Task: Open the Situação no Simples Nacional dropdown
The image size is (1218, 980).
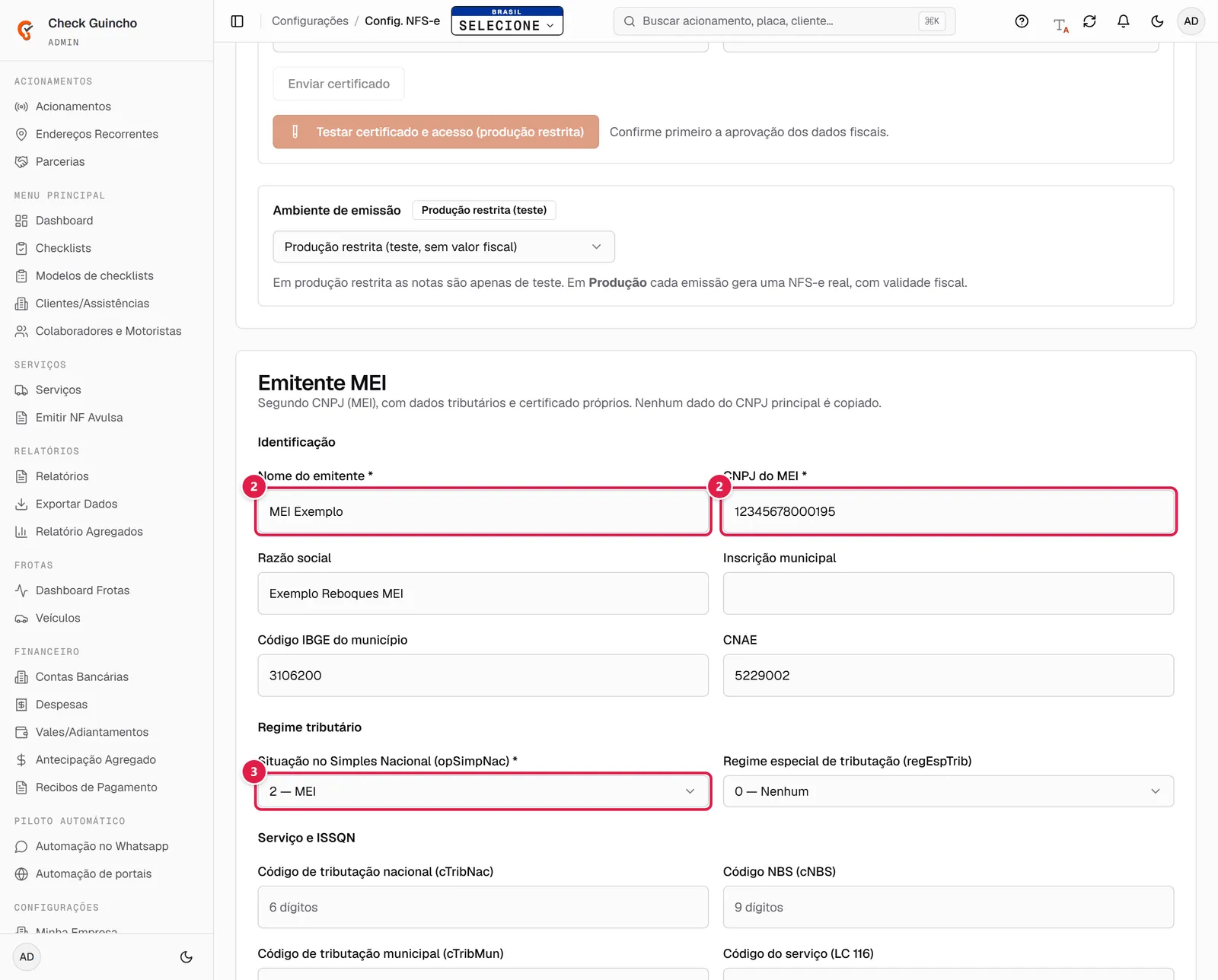Action: [x=483, y=791]
